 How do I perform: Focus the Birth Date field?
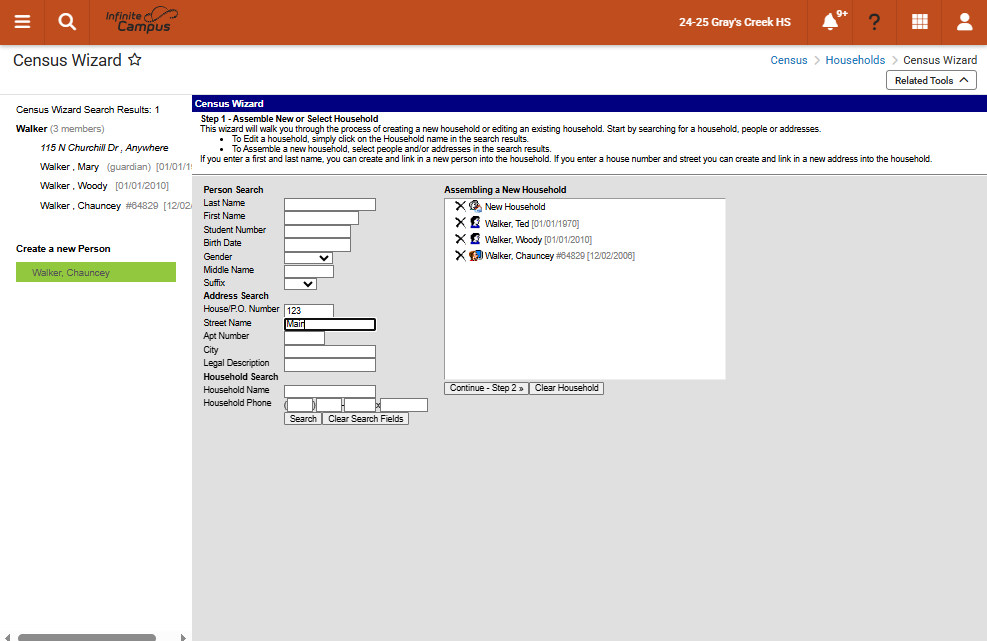317,244
